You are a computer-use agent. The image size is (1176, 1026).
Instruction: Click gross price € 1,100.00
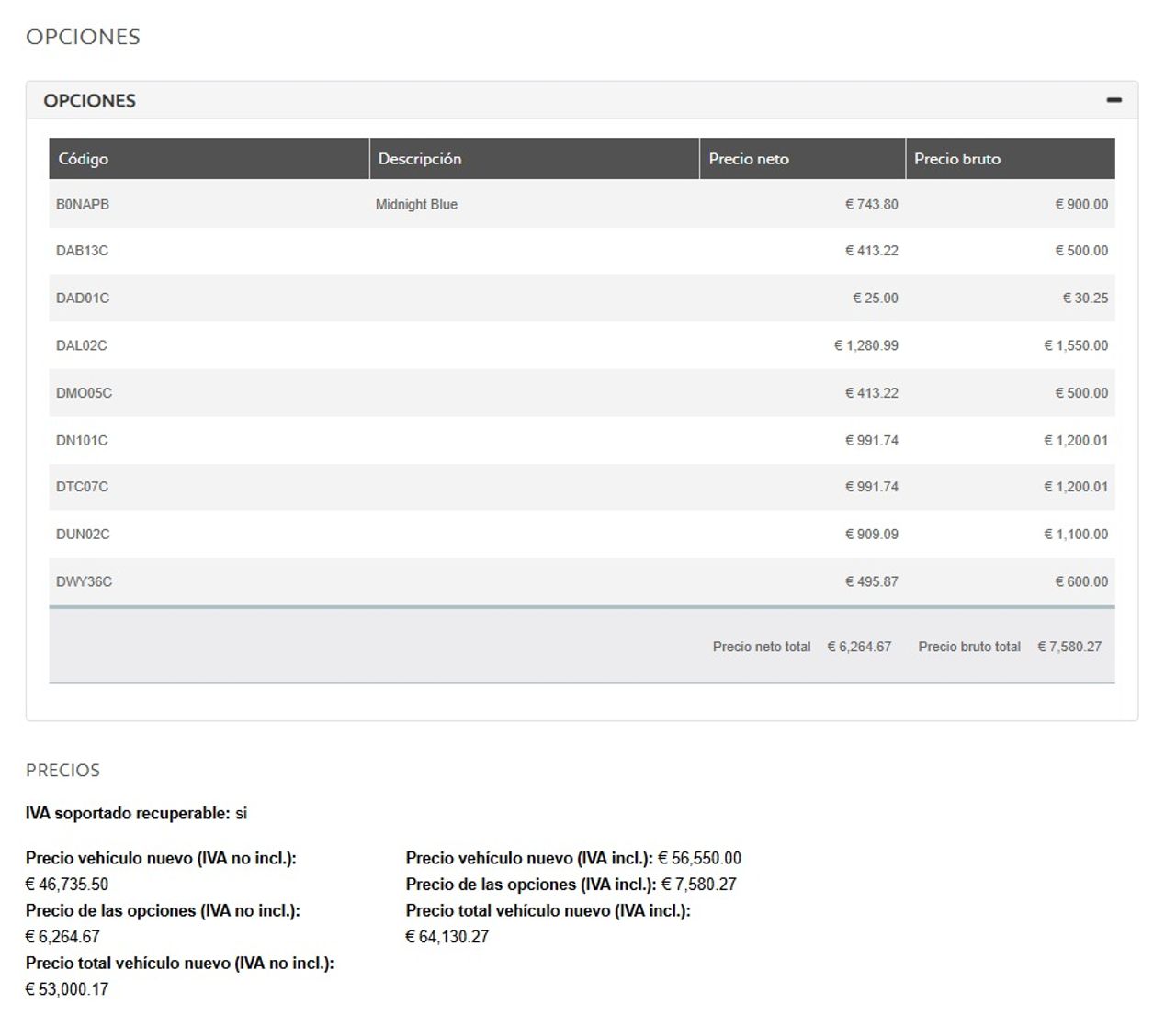click(1076, 535)
